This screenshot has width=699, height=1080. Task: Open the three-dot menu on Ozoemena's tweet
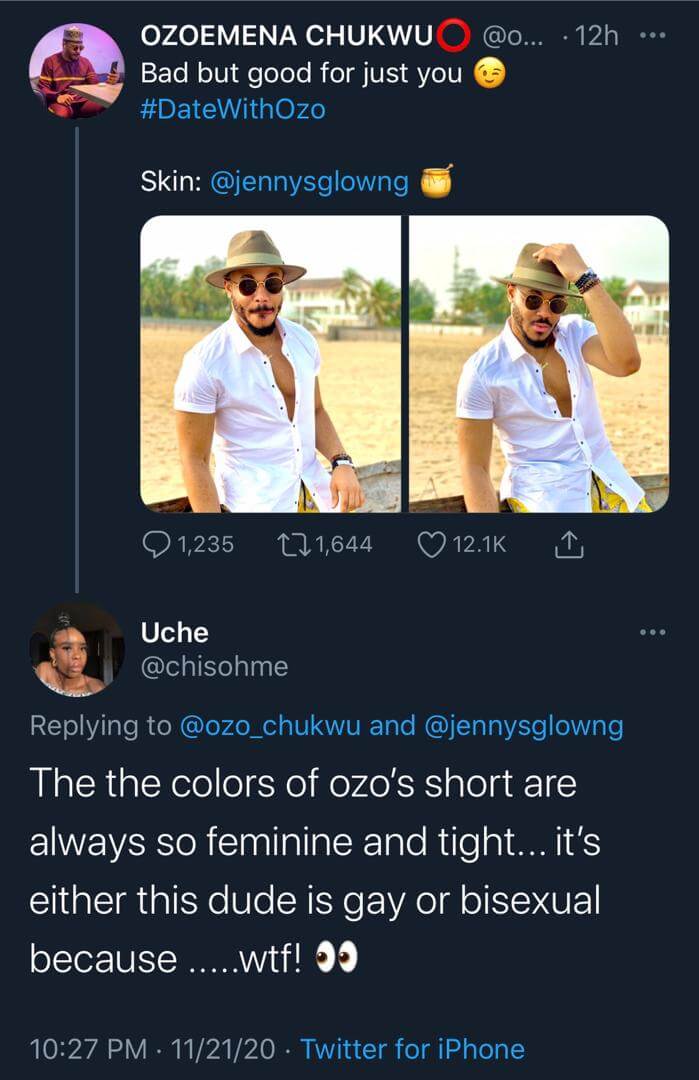click(653, 35)
